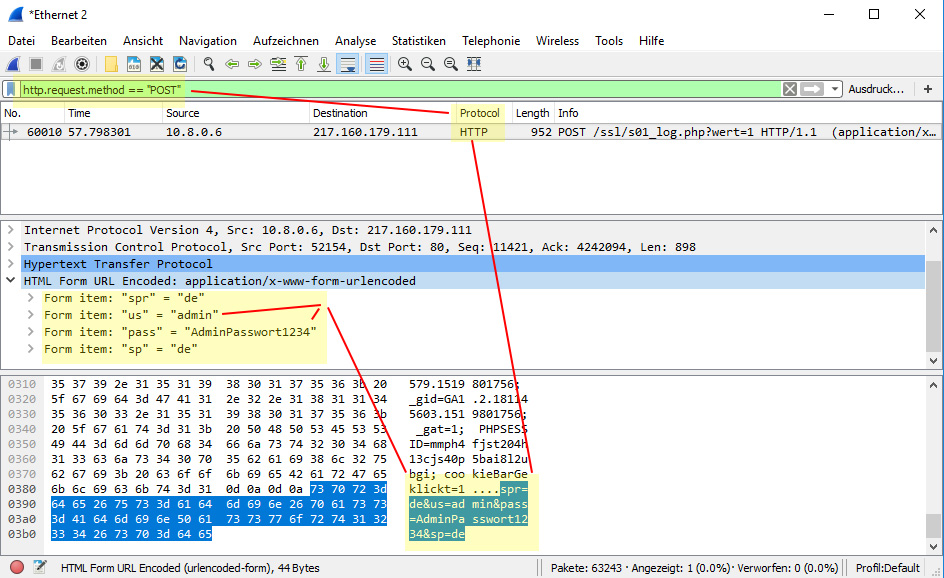Open the Tools menu
Image resolution: width=944 pixels, height=578 pixels.
(x=609, y=41)
